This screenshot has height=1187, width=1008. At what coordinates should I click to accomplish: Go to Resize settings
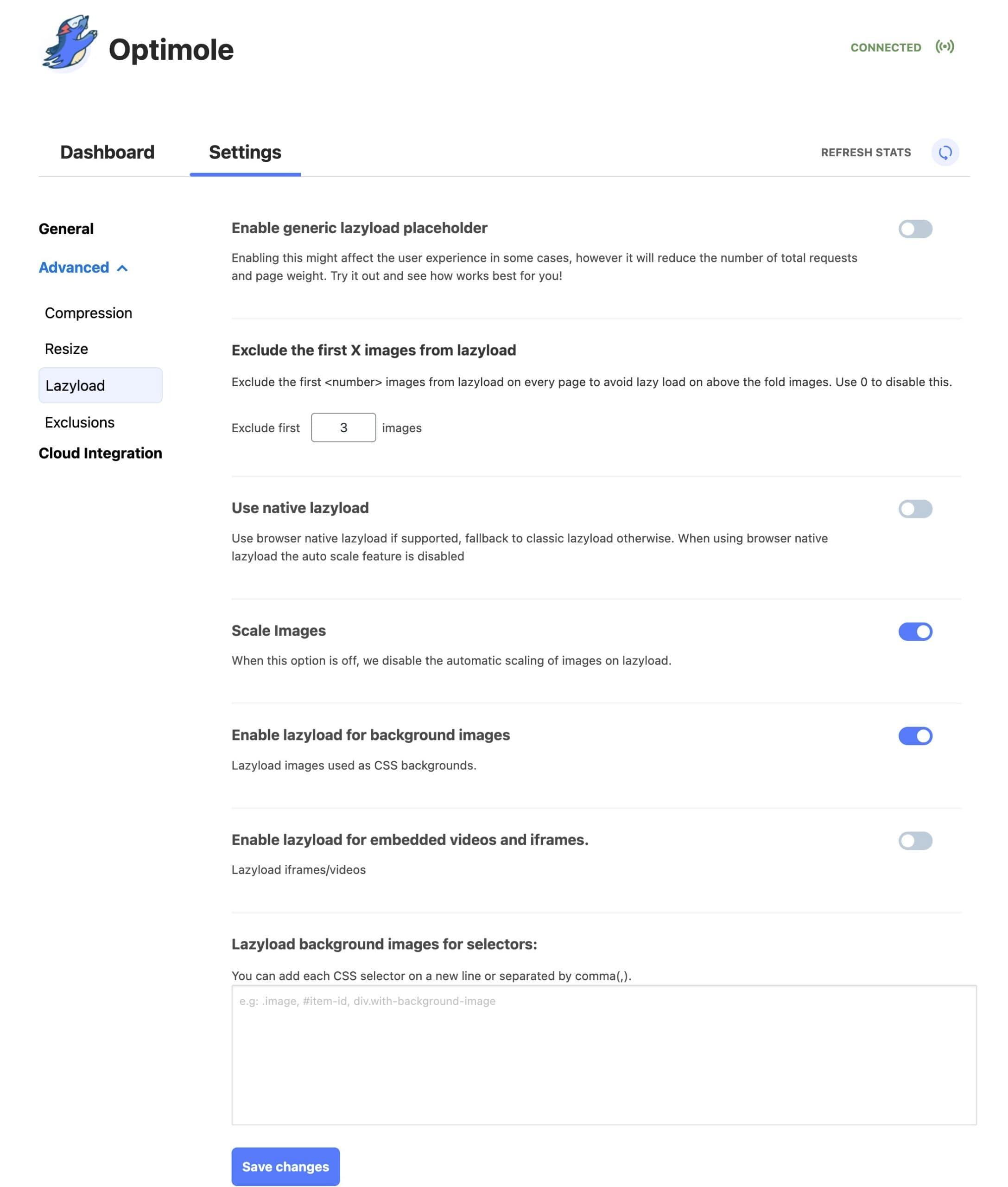pos(66,349)
